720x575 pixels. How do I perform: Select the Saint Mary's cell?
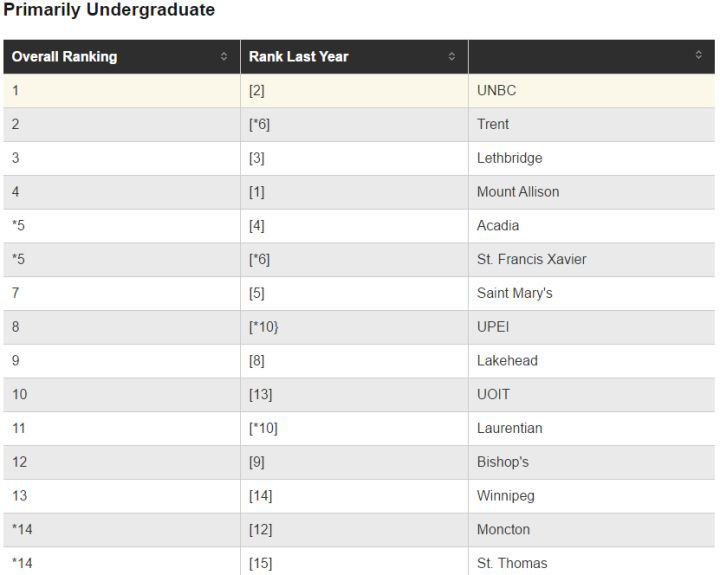click(514, 294)
